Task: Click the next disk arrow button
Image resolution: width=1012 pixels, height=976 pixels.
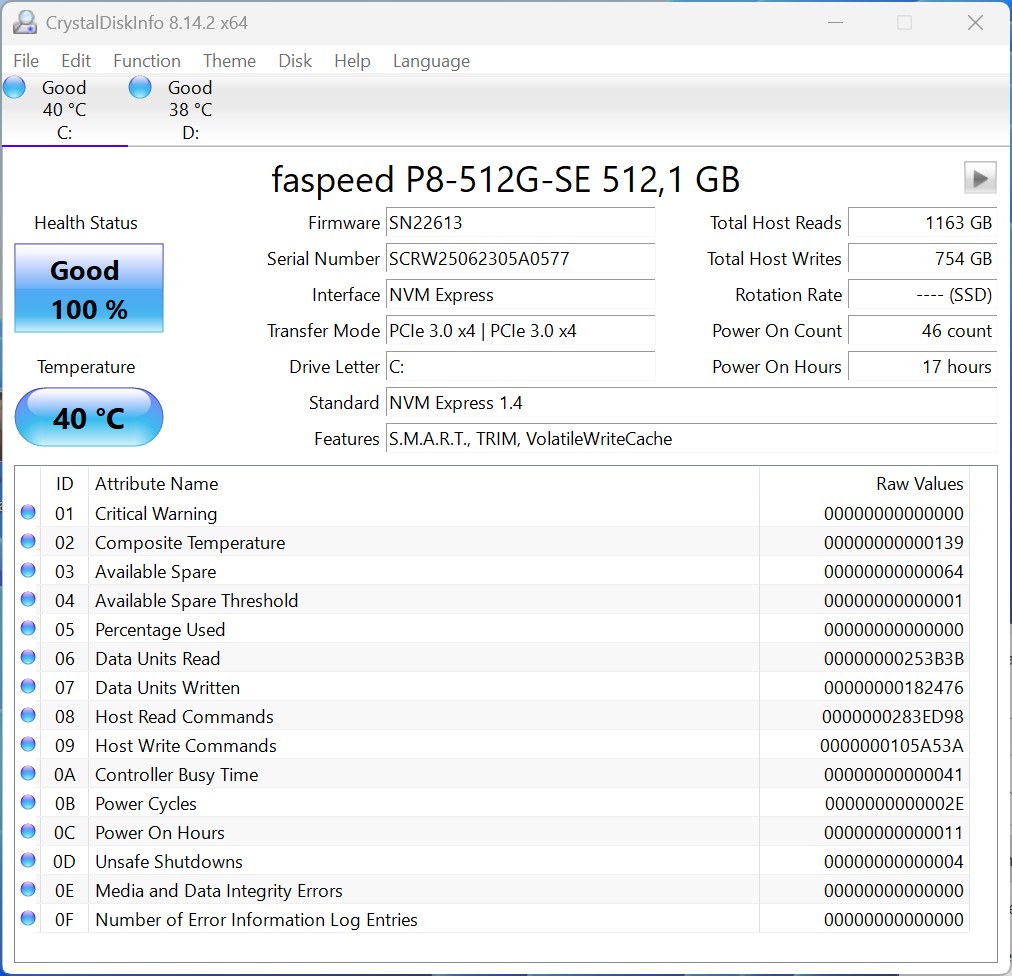Action: (x=980, y=178)
